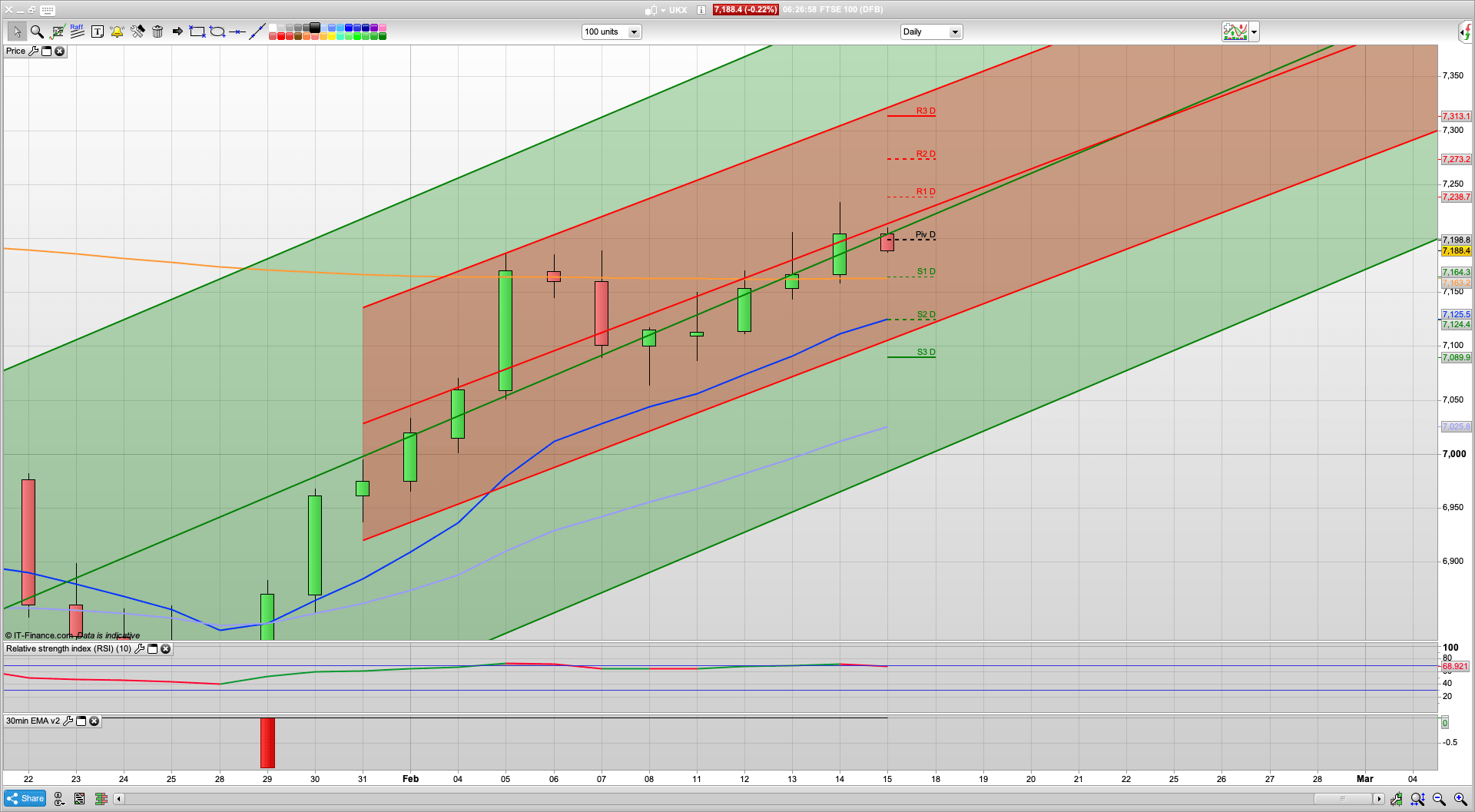Open the alert bell tool
Image resolution: width=1475 pixels, height=812 pixels.
[x=117, y=31]
